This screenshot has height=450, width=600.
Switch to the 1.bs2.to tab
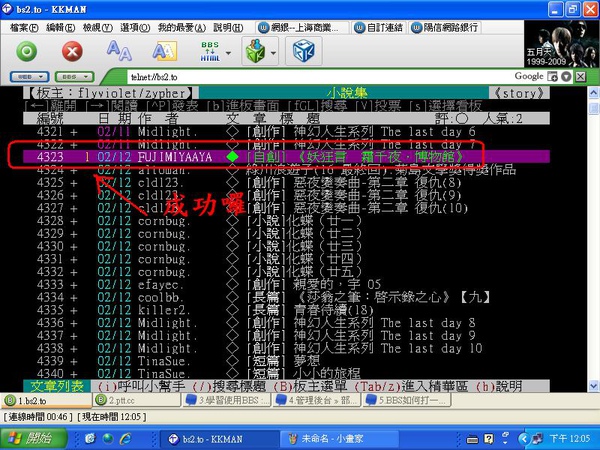(46, 400)
